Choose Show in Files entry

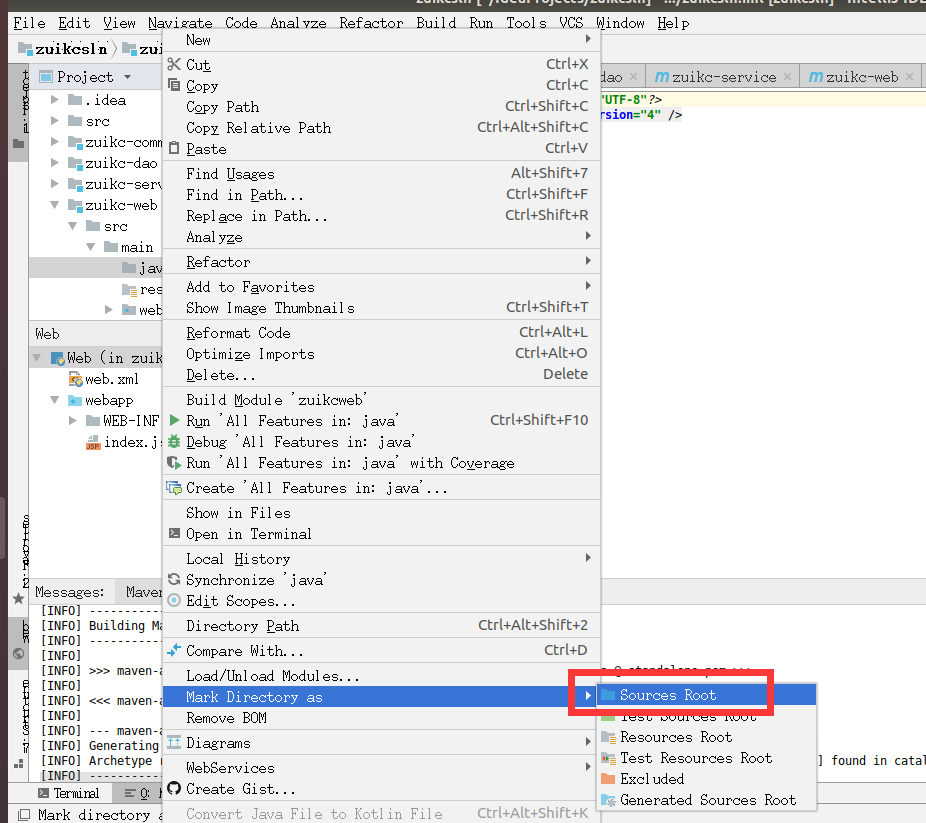pos(382,513)
